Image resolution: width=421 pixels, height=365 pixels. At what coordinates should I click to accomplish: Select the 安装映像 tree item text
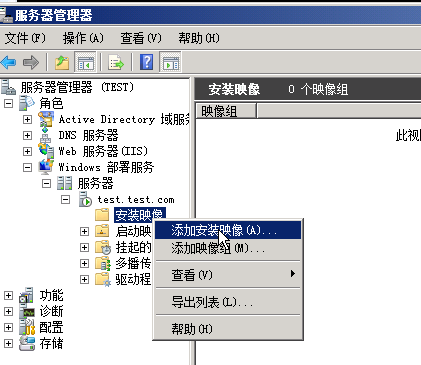pyautogui.click(x=139, y=215)
